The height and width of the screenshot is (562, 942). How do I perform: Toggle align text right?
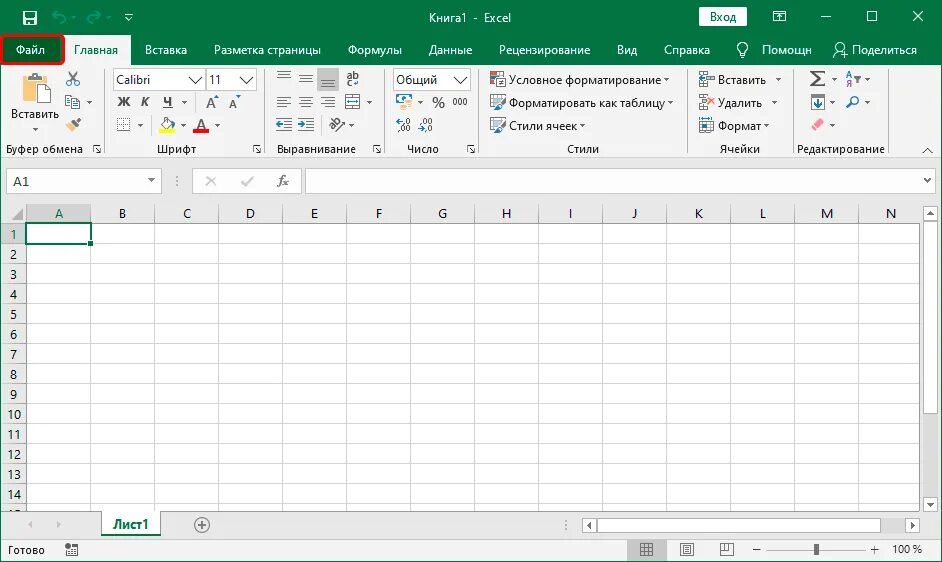pyautogui.click(x=328, y=102)
